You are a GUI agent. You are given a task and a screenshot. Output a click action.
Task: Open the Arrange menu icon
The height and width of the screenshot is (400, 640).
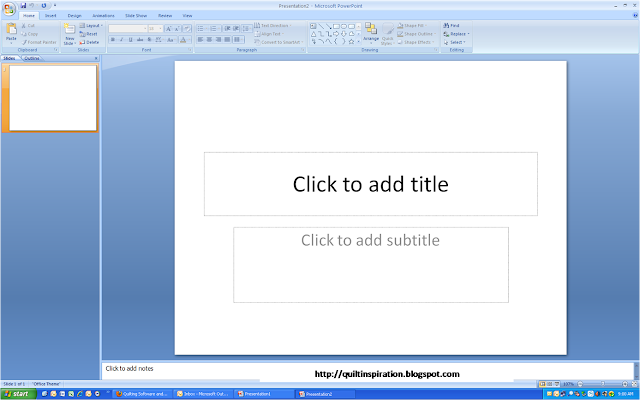coord(371,29)
